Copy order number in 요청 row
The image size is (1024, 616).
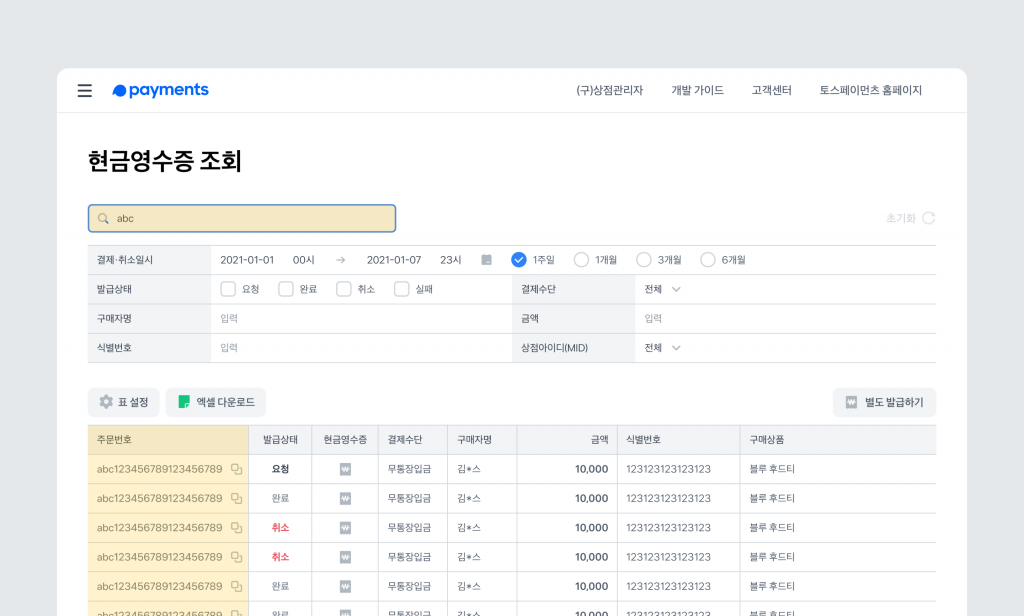236,470
